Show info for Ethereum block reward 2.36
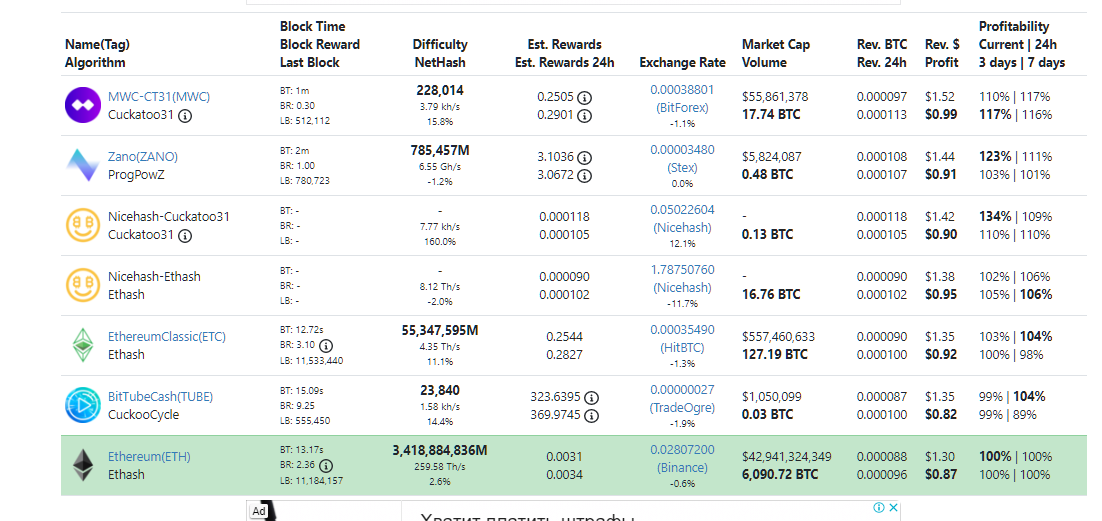This screenshot has height=521, width=1102. tap(326, 465)
